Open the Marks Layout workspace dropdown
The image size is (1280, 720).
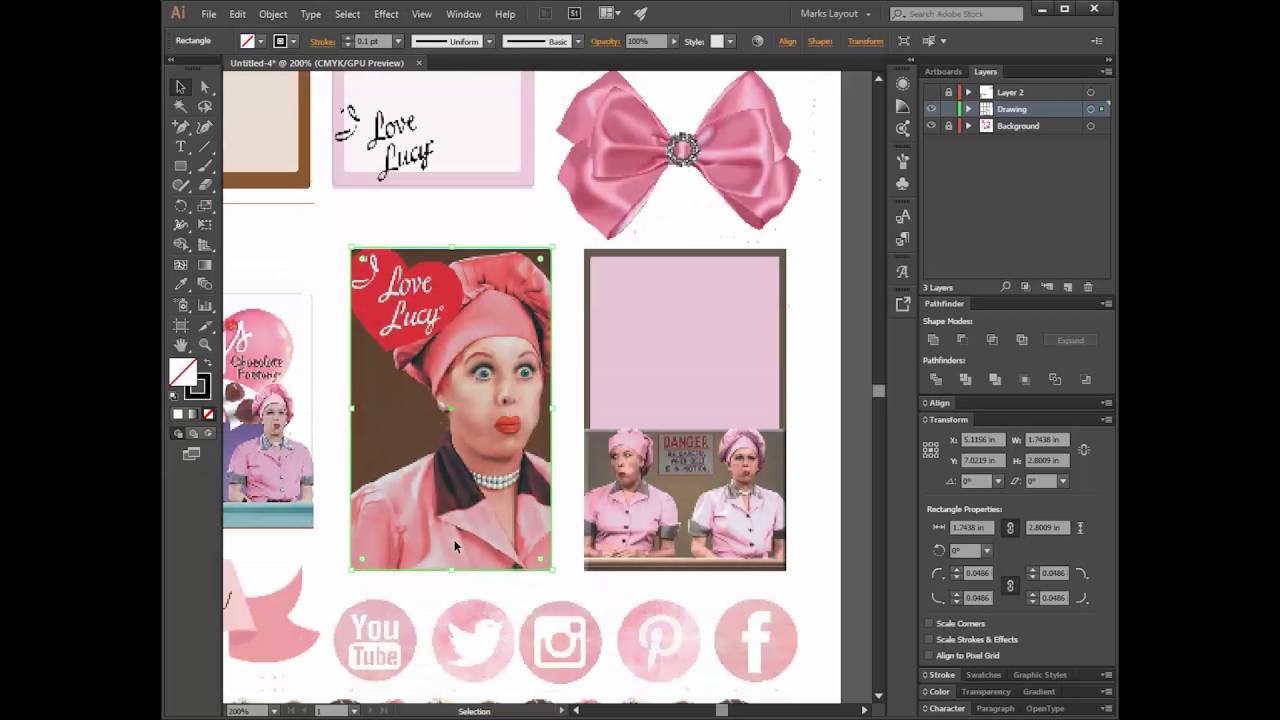pos(836,14)
